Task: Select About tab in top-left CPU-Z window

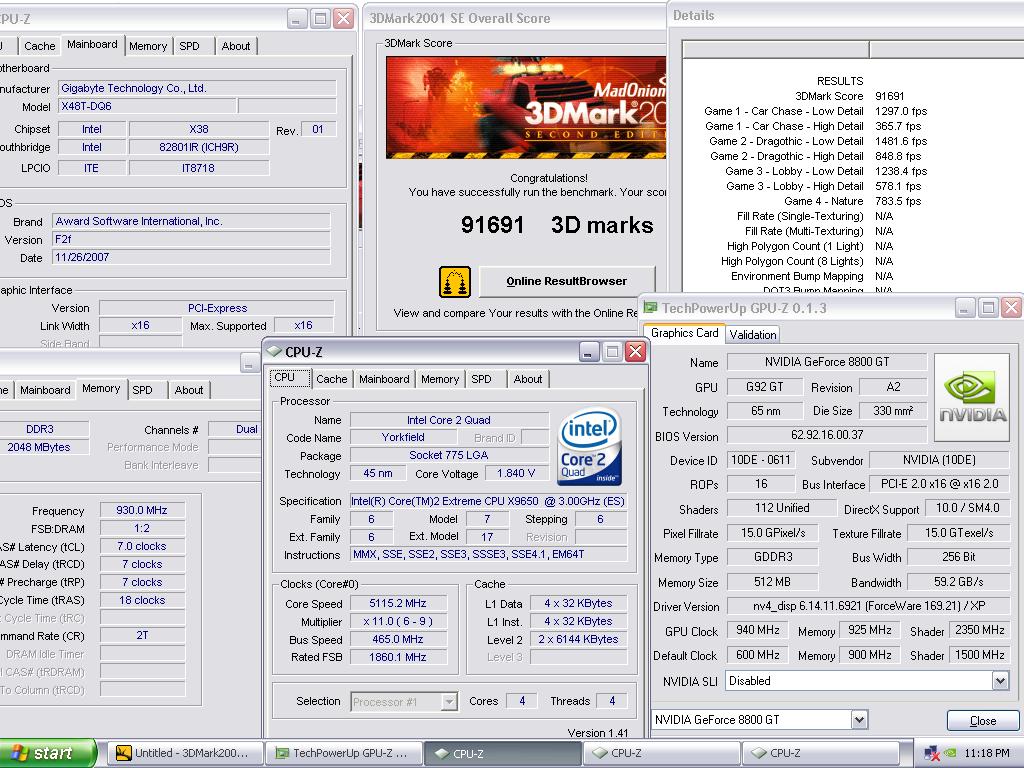Action: point(236,46)
